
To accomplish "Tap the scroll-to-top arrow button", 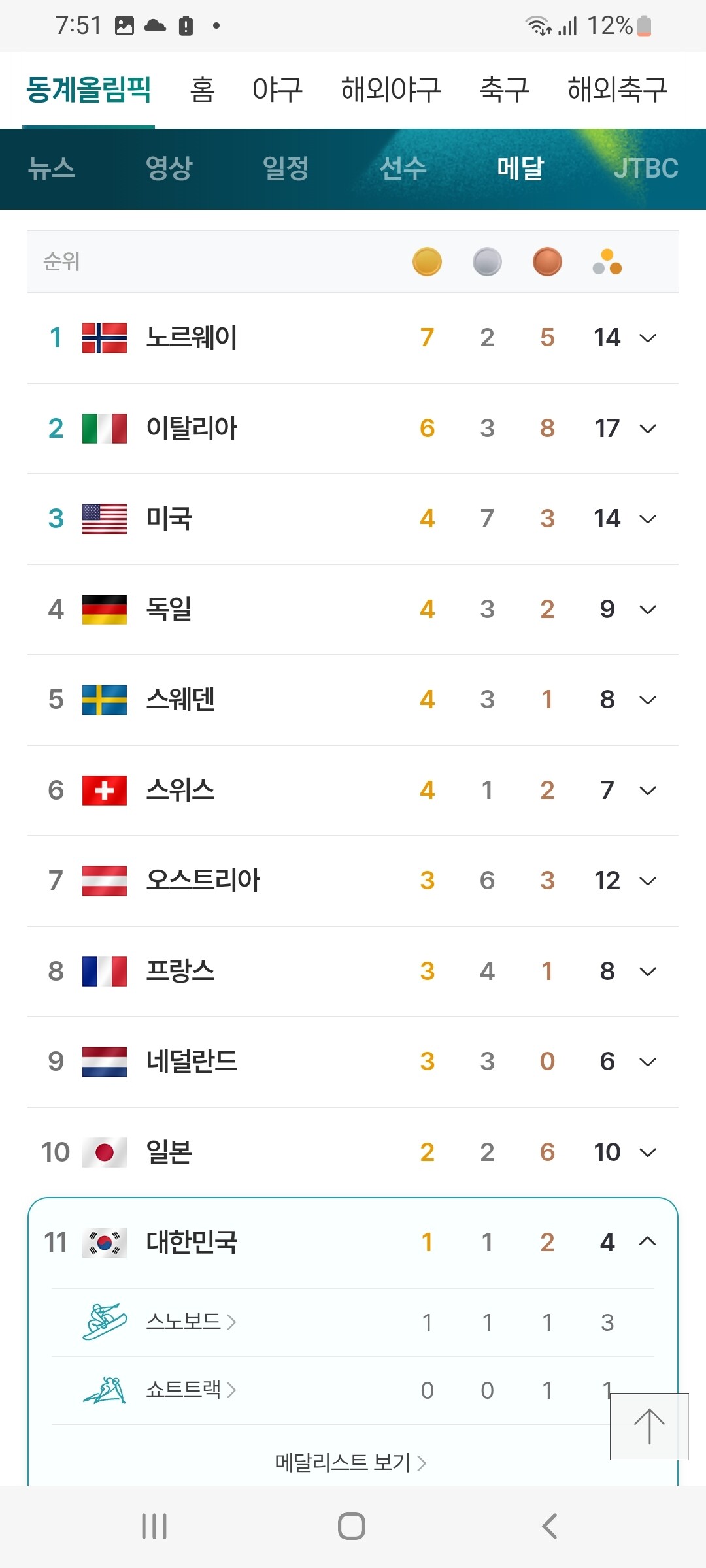I will click(648, 1426).
